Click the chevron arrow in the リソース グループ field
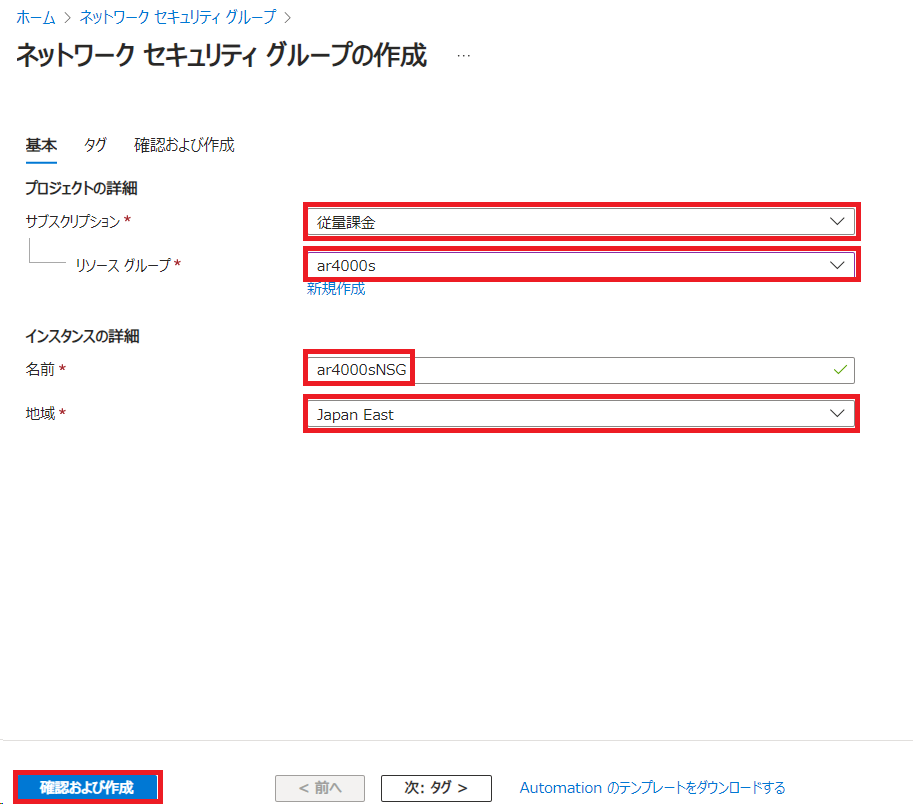 click(837, 265)
